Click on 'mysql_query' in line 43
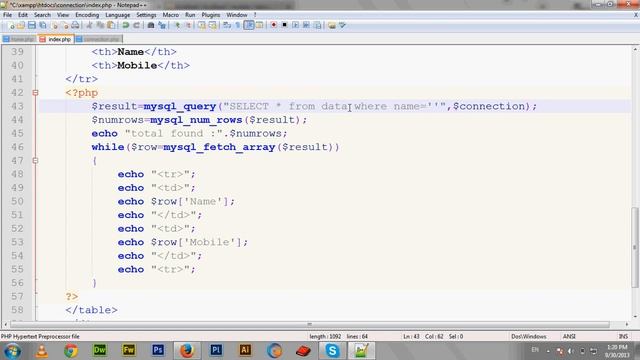 coord(180,106)
